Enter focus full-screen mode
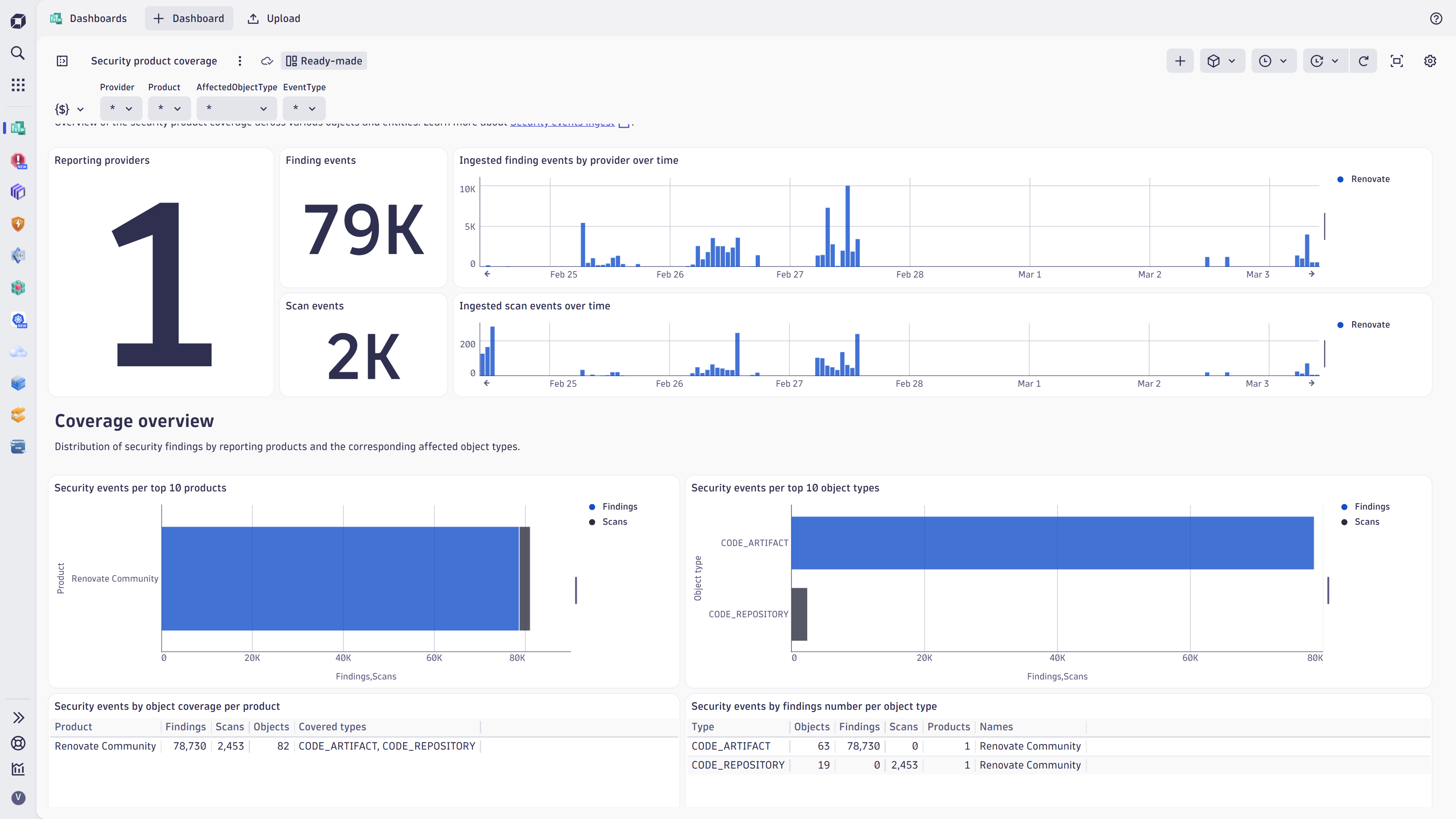Image resolution: width=1456 pixels, height=819 pixels. (1396, 61)
